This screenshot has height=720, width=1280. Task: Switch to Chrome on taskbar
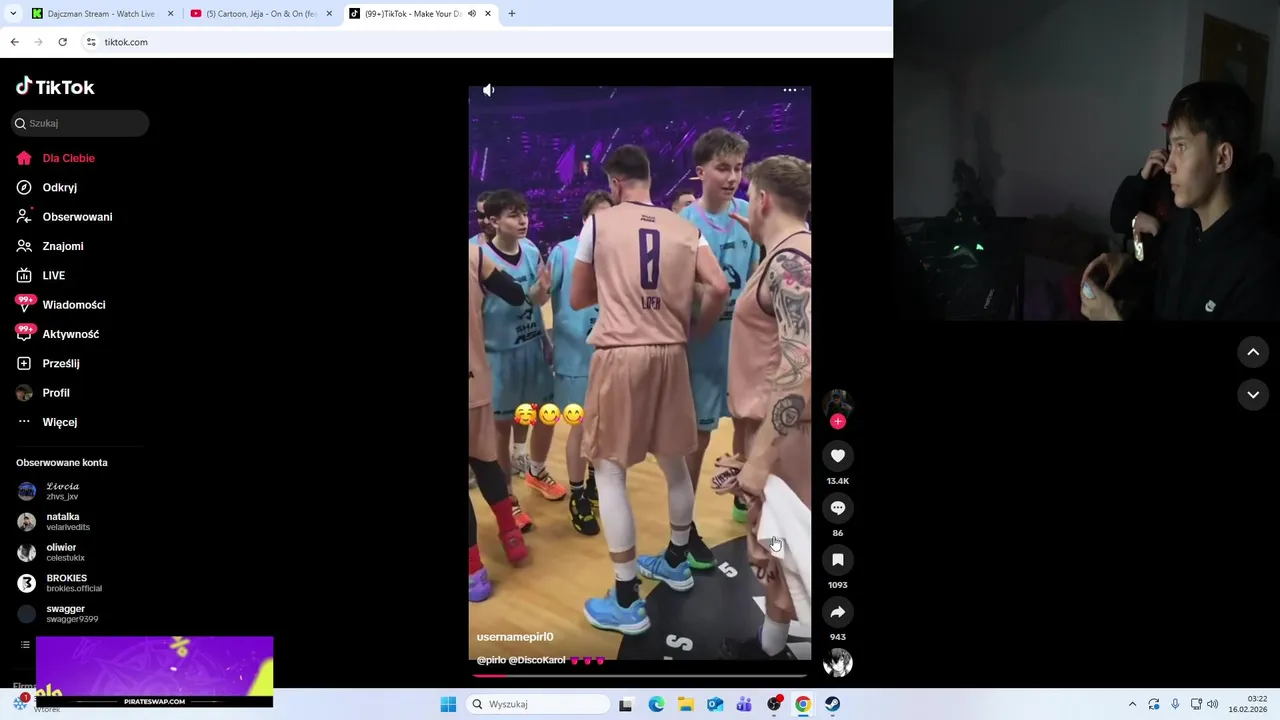803,704
